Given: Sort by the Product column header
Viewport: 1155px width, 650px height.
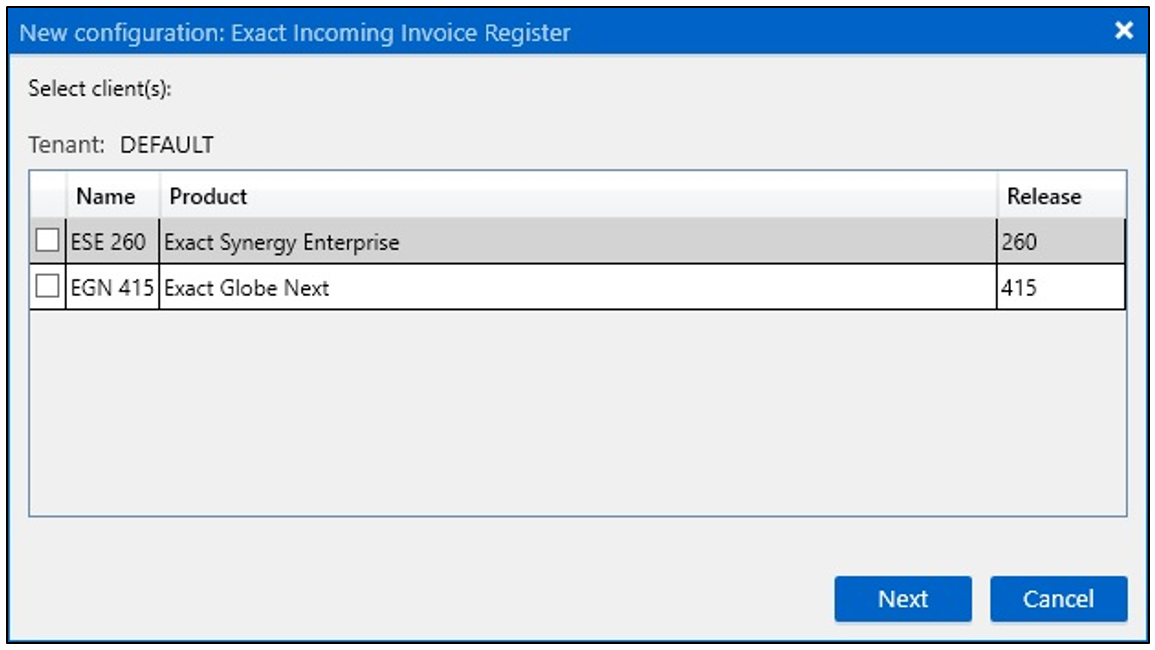Looking at the screenshot, I should point(578,196).
